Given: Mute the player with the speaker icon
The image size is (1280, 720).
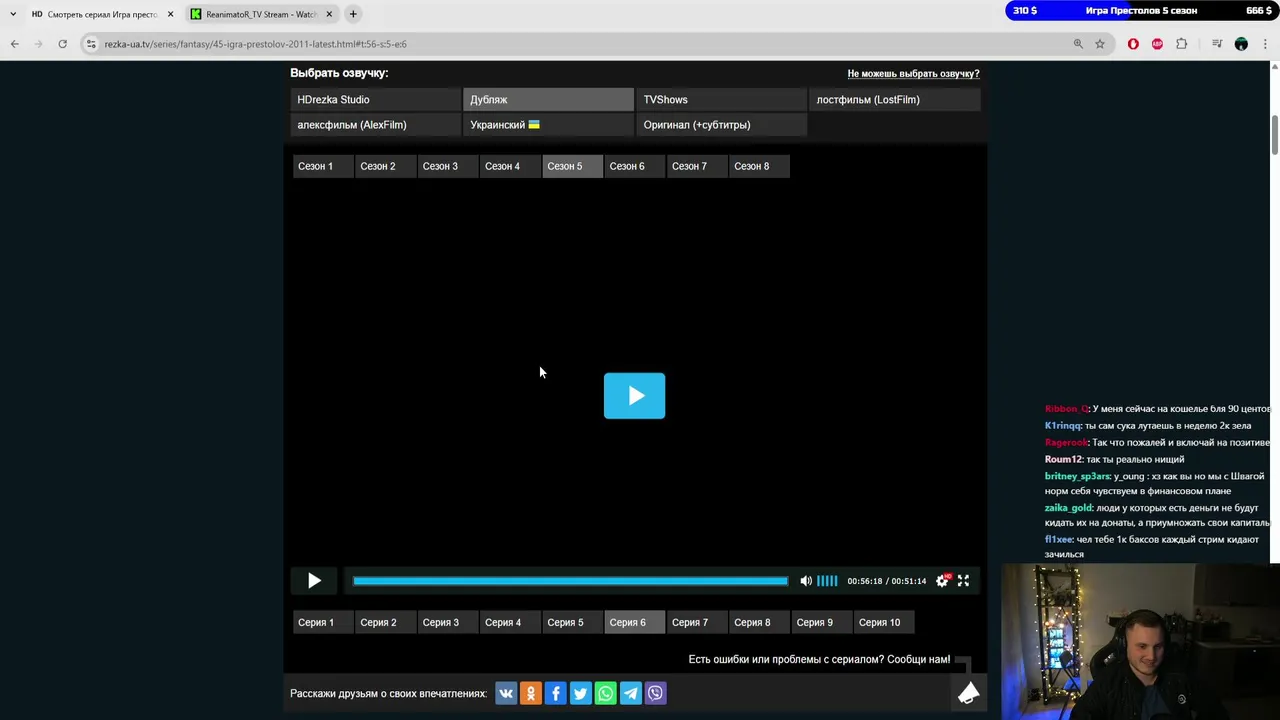Looking at the screenshot, I should coord(806,581).
